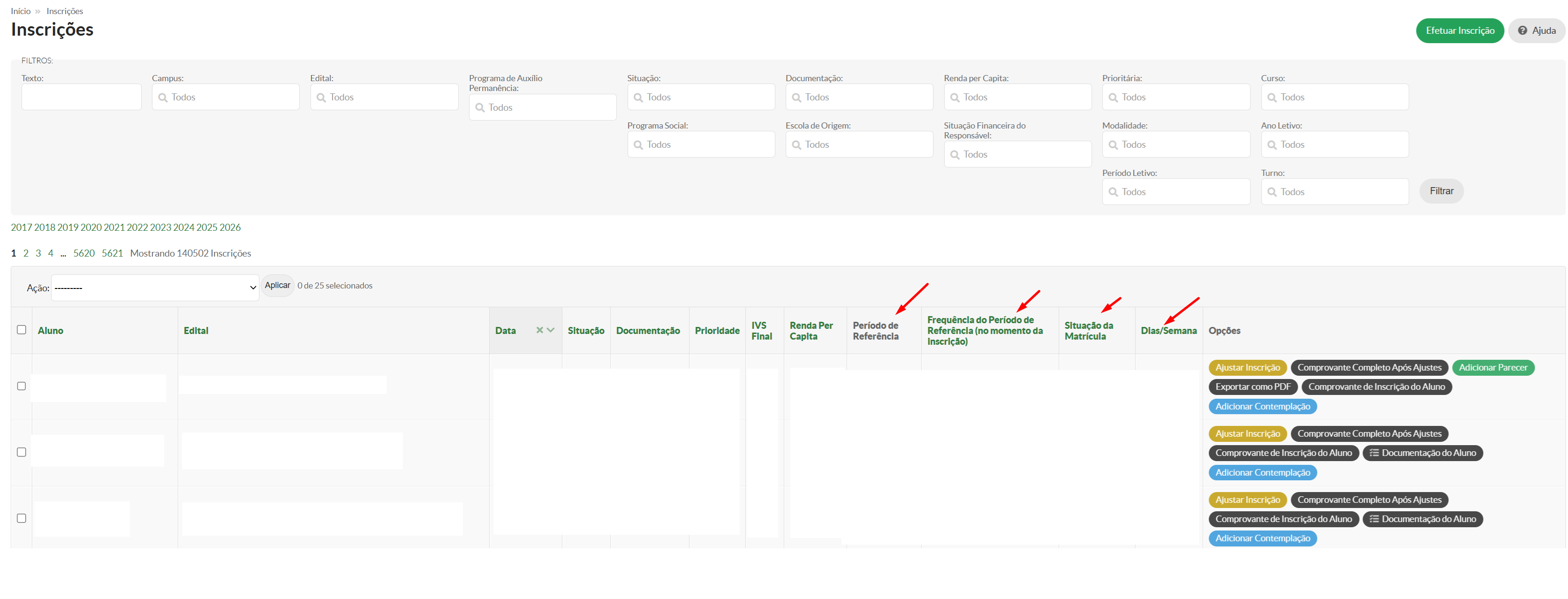Sort table by Documentação column header

coord(648,331)
